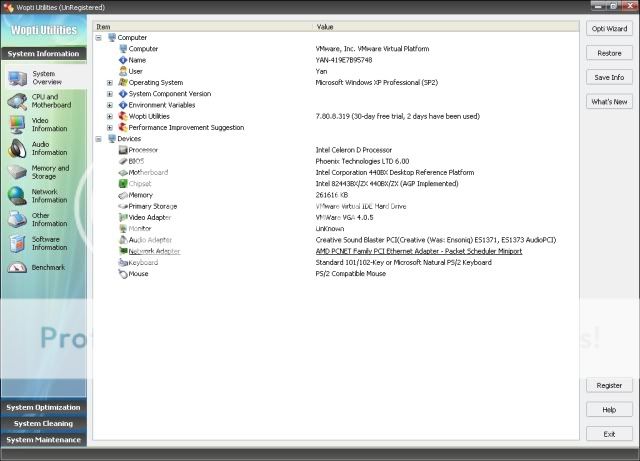Click the Keyboard row icon
The width and height of the screenshot is (640, 461).
click(123, 263)
